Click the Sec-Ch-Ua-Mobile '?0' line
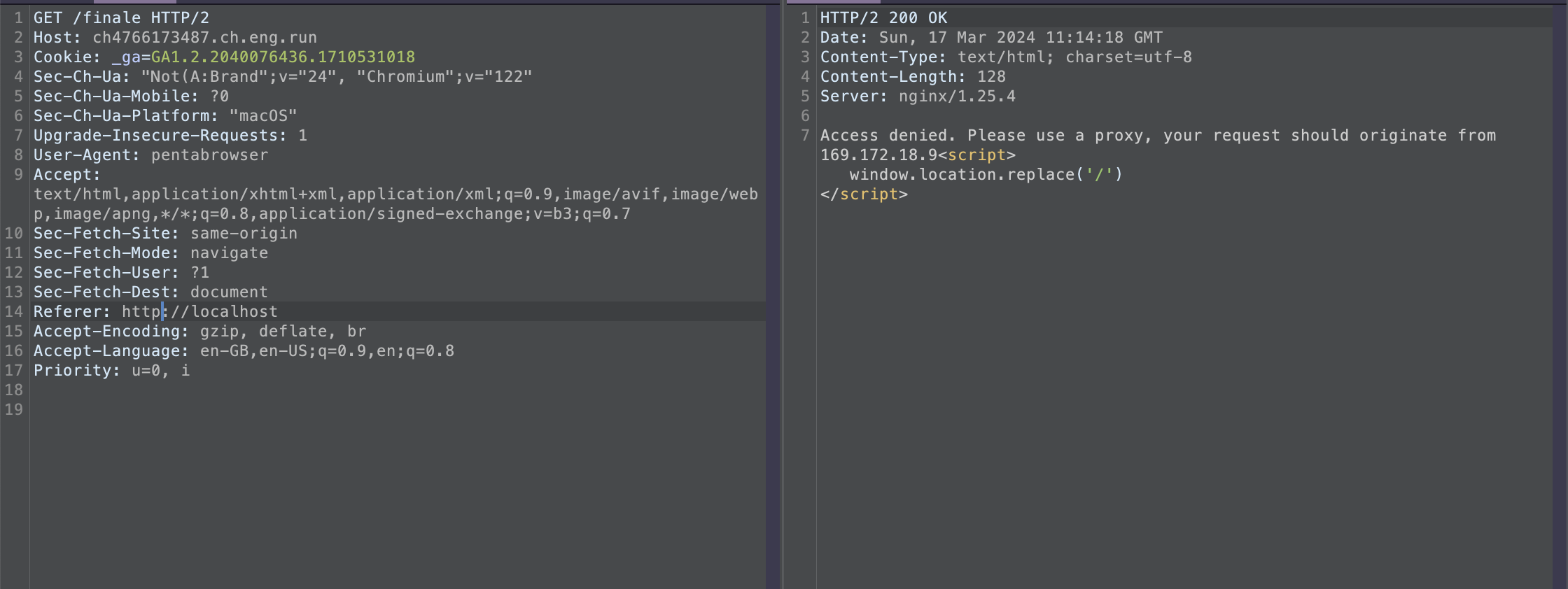1568x589 pixels. [x=131, y=96]
